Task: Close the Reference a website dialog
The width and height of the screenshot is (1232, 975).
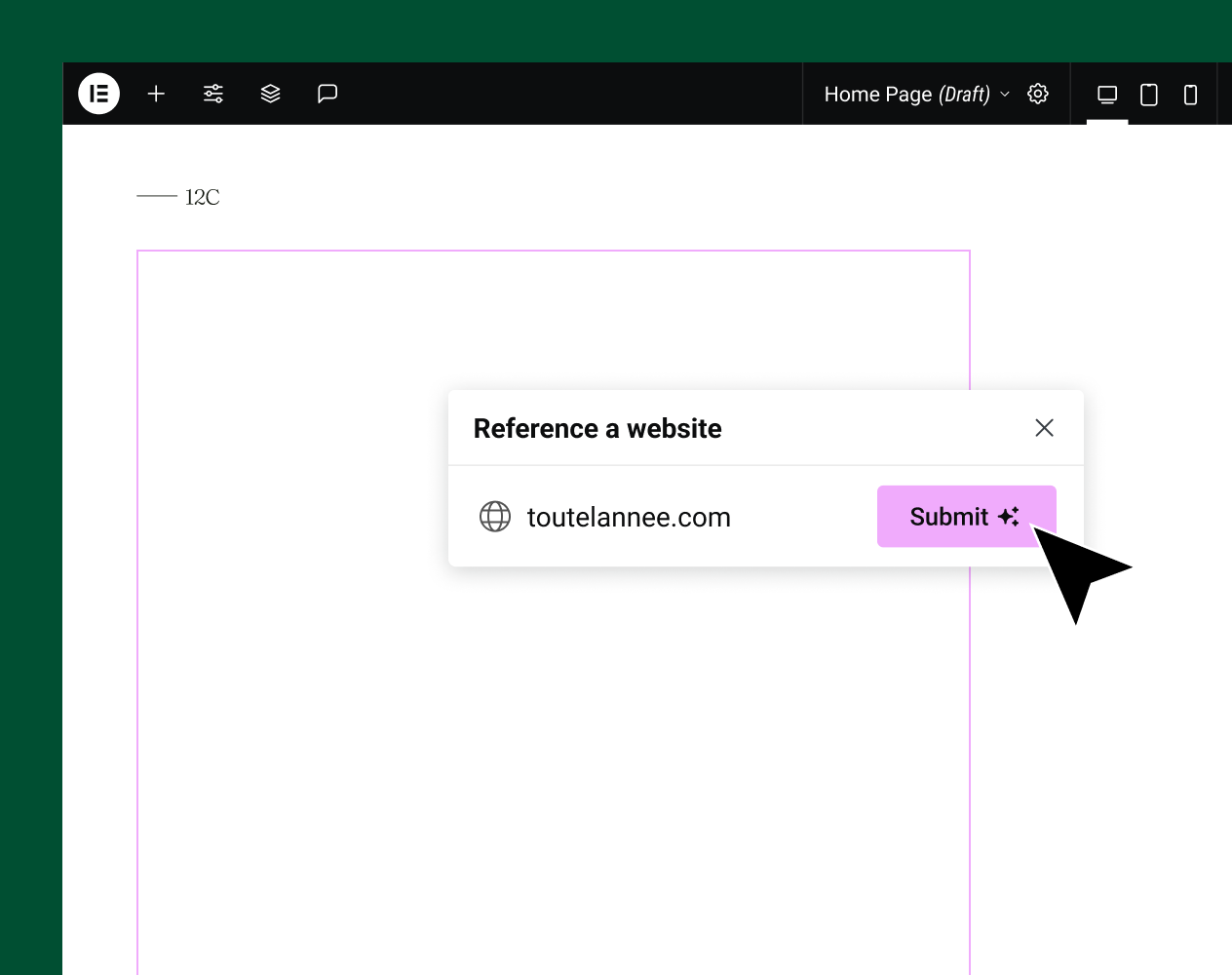Action: [1044, 428]
